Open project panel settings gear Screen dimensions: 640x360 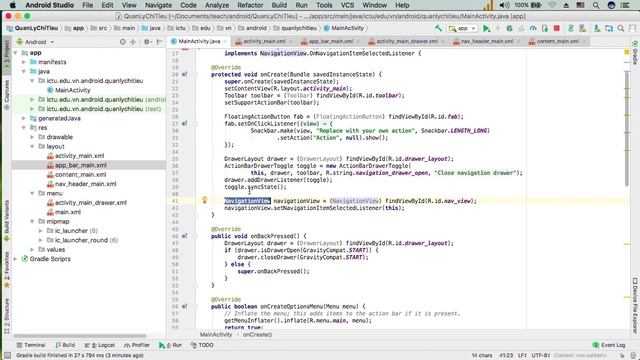(147, 42)
